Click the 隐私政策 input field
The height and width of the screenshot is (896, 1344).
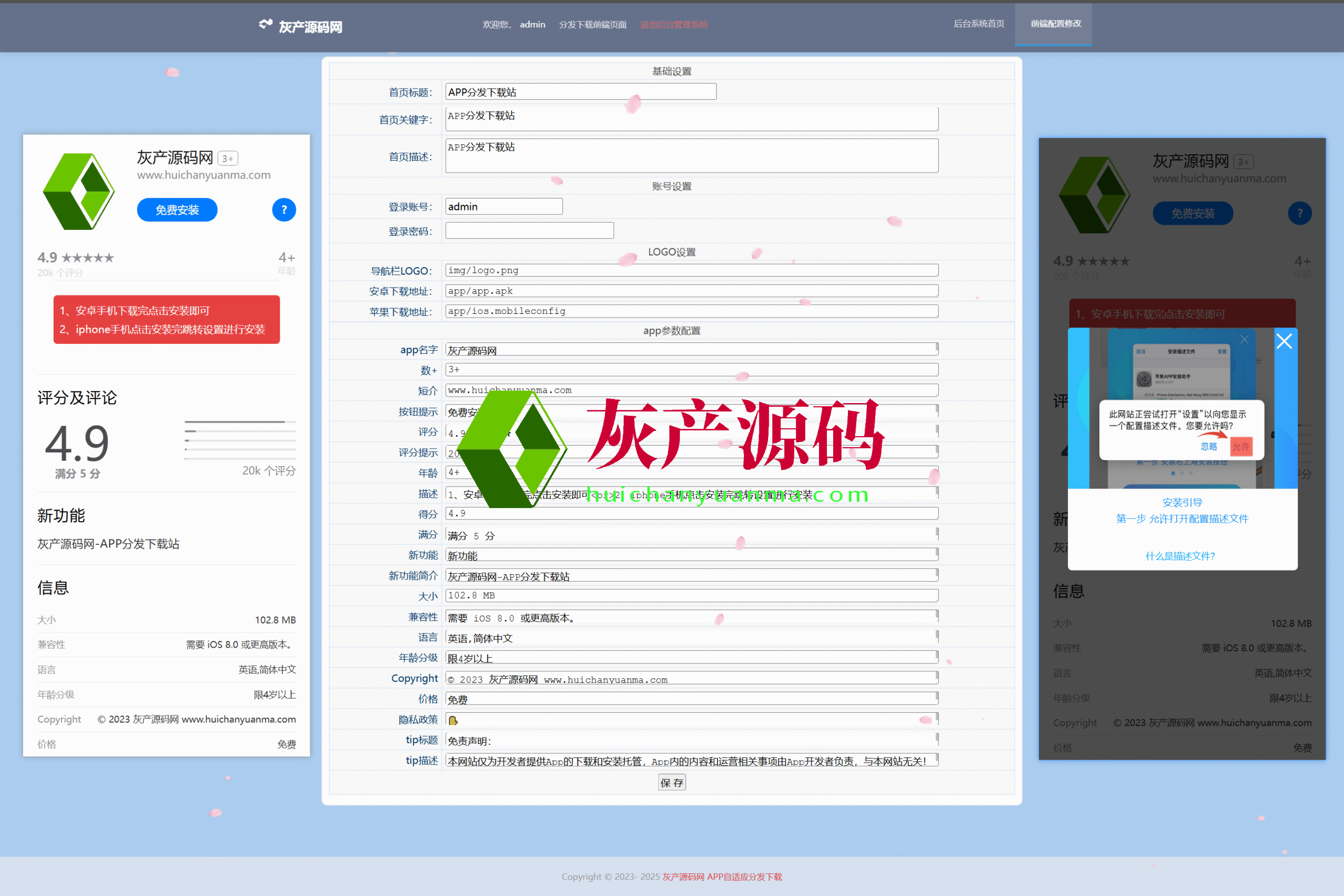click(691, 720)
